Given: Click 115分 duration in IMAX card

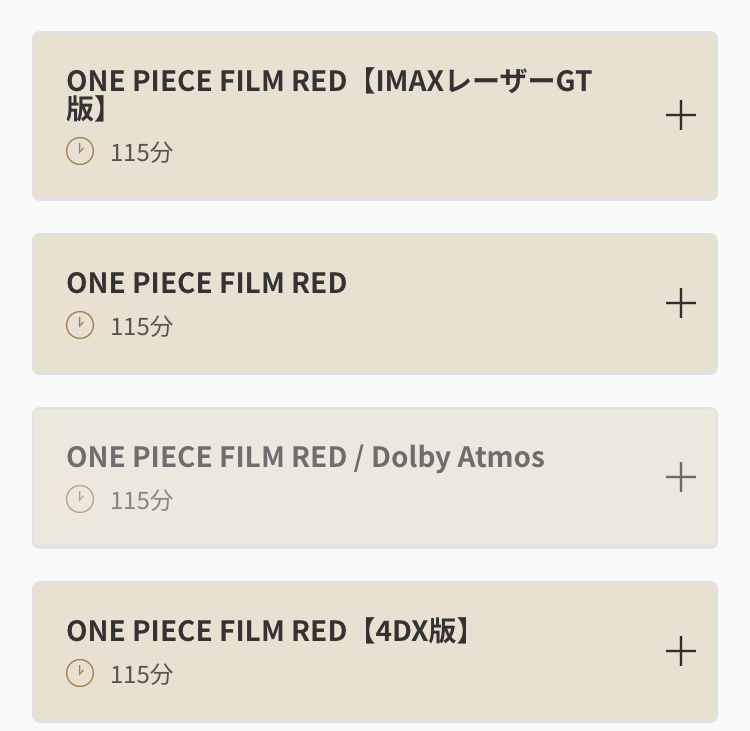Looking at the screenshot, I should tap(142, 153).
